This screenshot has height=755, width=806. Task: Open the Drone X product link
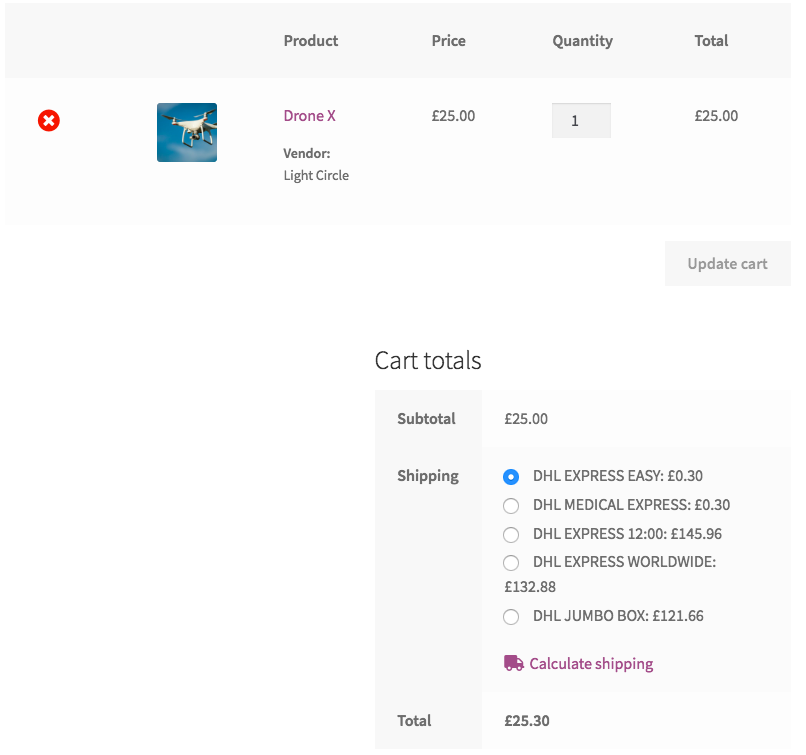[309, 116]
